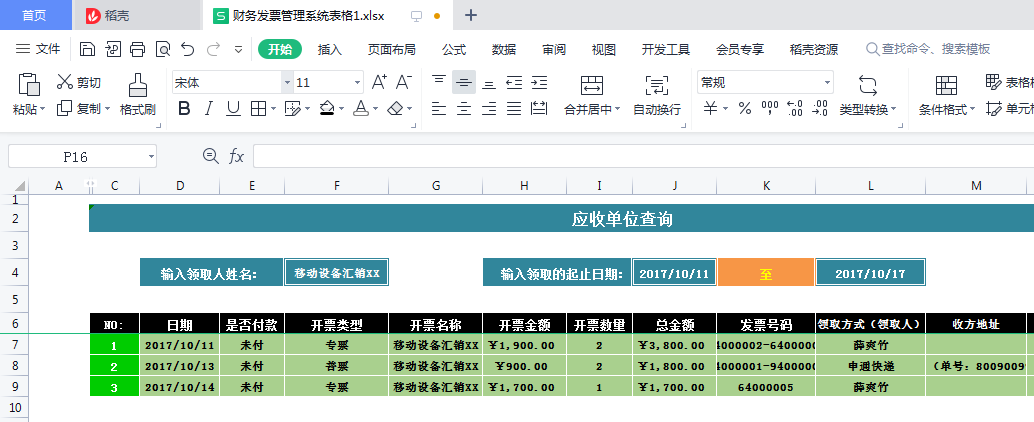Click the fill color bucket swatch

point(327,109)
